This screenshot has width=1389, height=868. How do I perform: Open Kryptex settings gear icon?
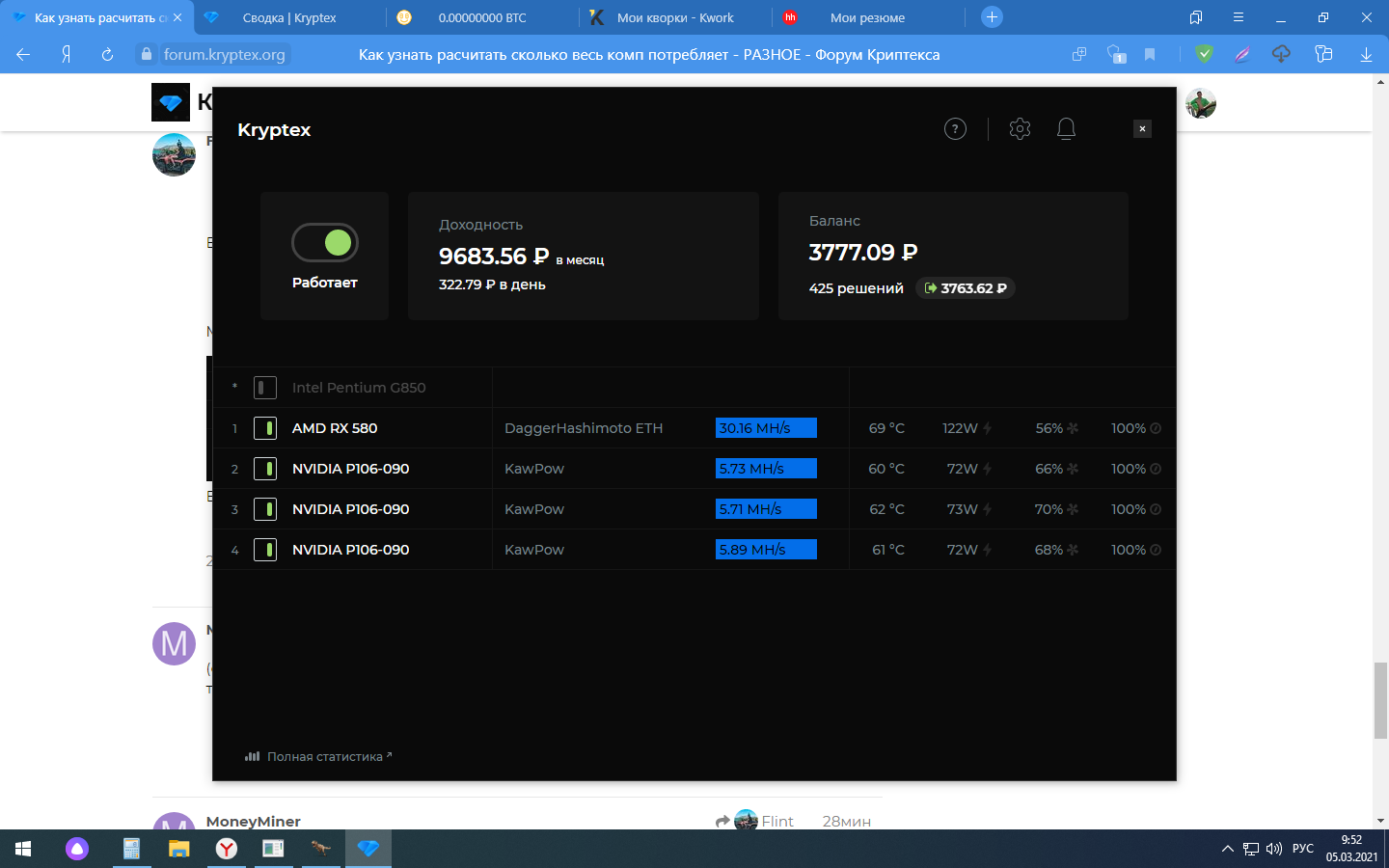tap(1020, 129)
